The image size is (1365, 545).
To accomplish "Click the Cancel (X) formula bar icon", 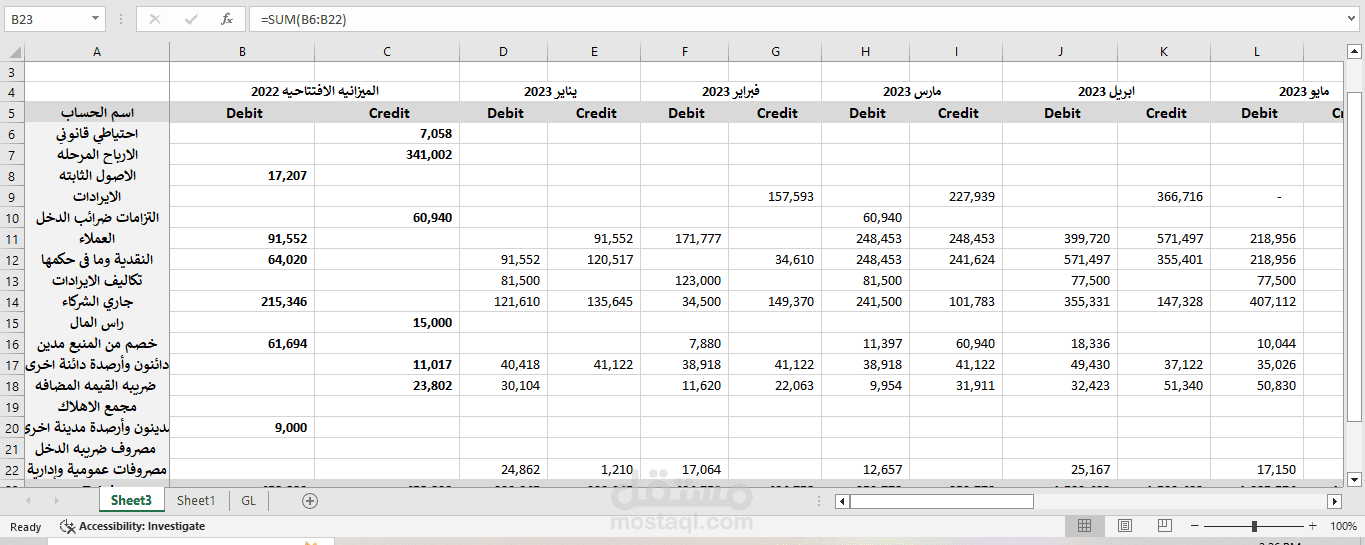I will (155, 19).
